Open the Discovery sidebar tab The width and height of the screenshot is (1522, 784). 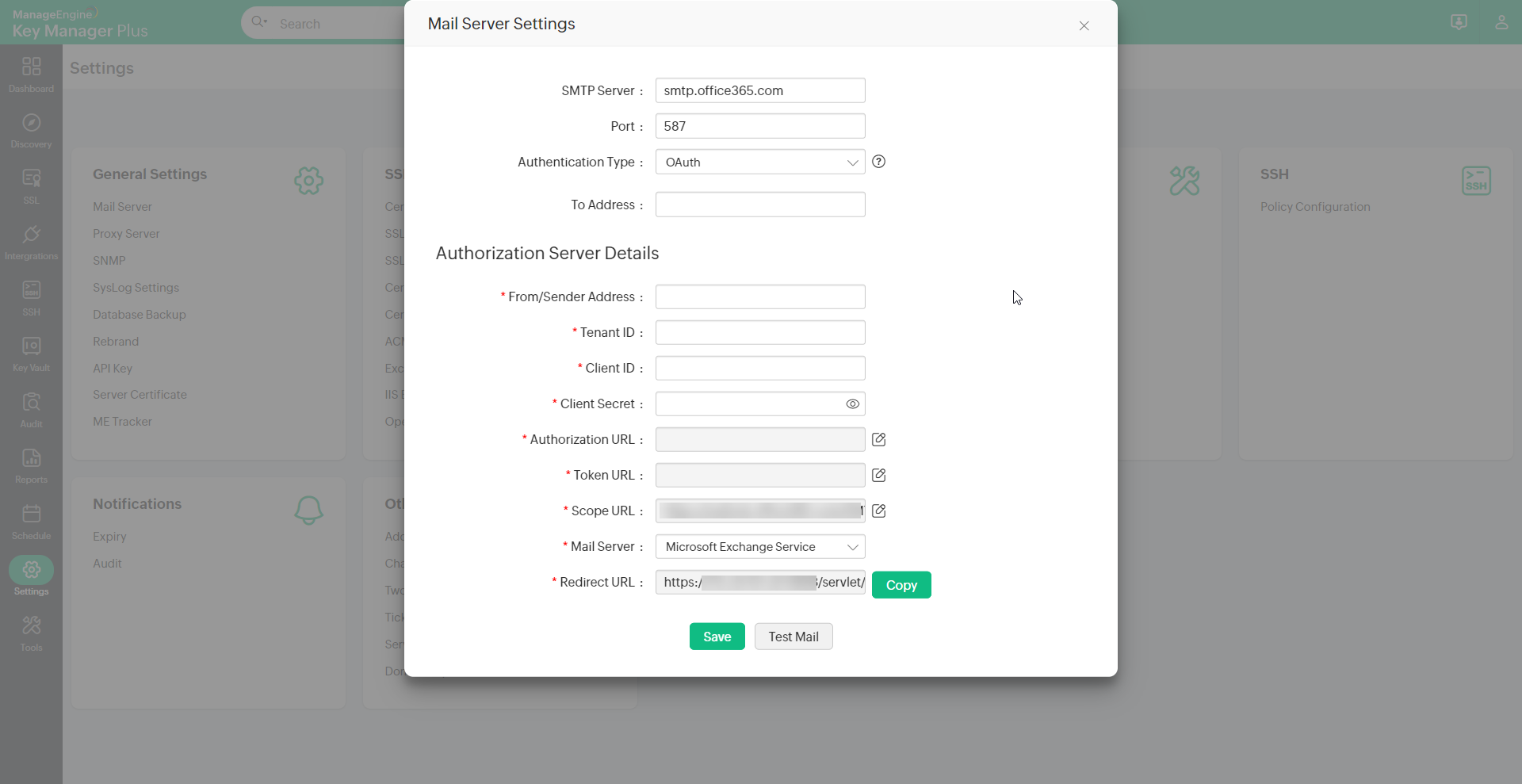[31, 130]
